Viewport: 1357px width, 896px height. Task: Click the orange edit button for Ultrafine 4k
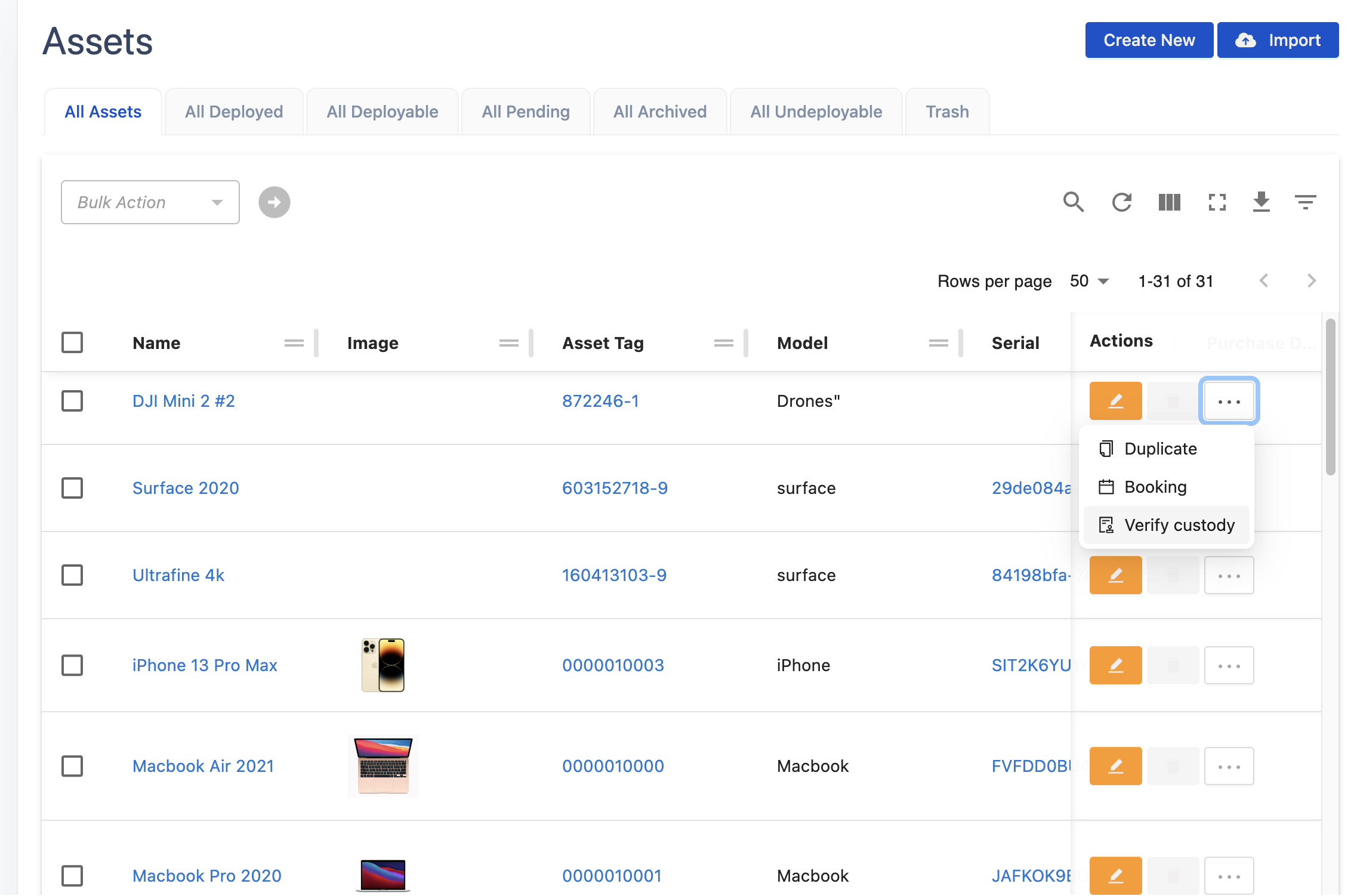pos(1115,575)
